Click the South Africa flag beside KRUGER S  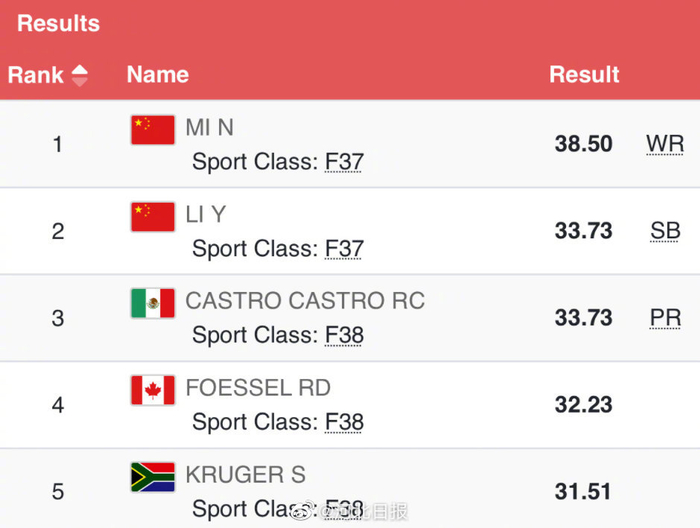click(152, 477)
